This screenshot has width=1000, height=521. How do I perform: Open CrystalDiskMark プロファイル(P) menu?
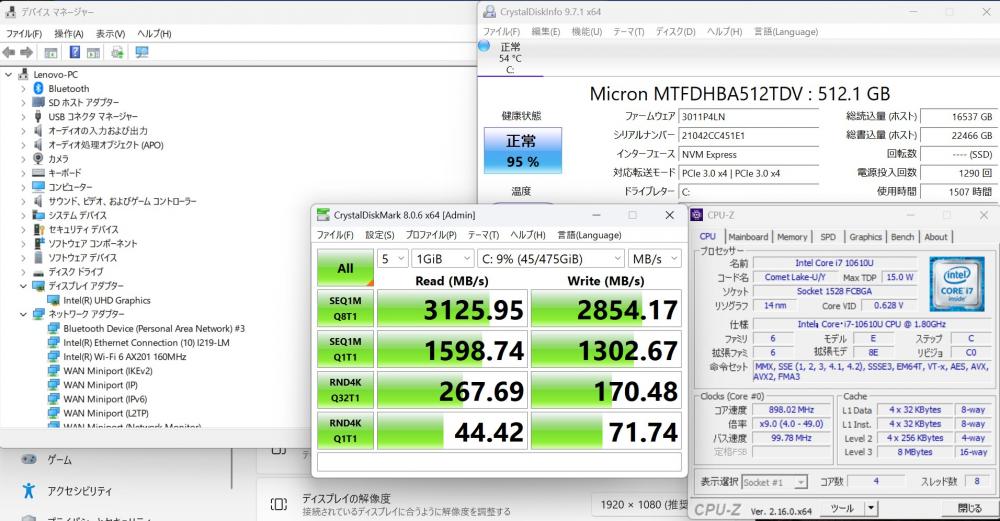431,235
